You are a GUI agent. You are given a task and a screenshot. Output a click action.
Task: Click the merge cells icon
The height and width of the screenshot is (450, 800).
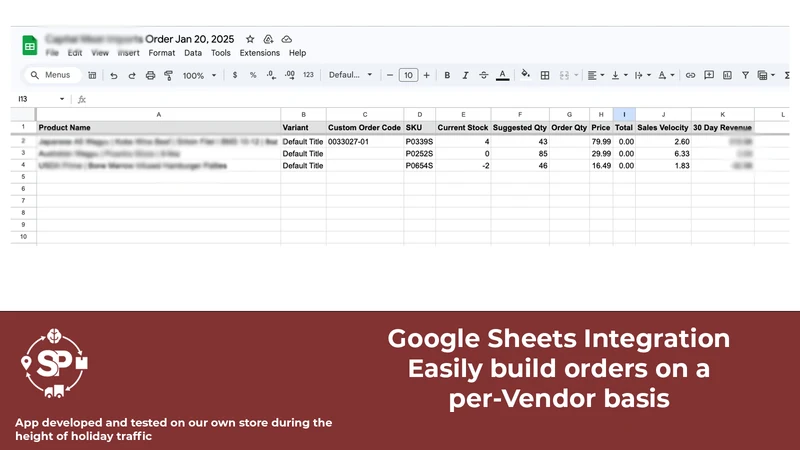point(564,76)
